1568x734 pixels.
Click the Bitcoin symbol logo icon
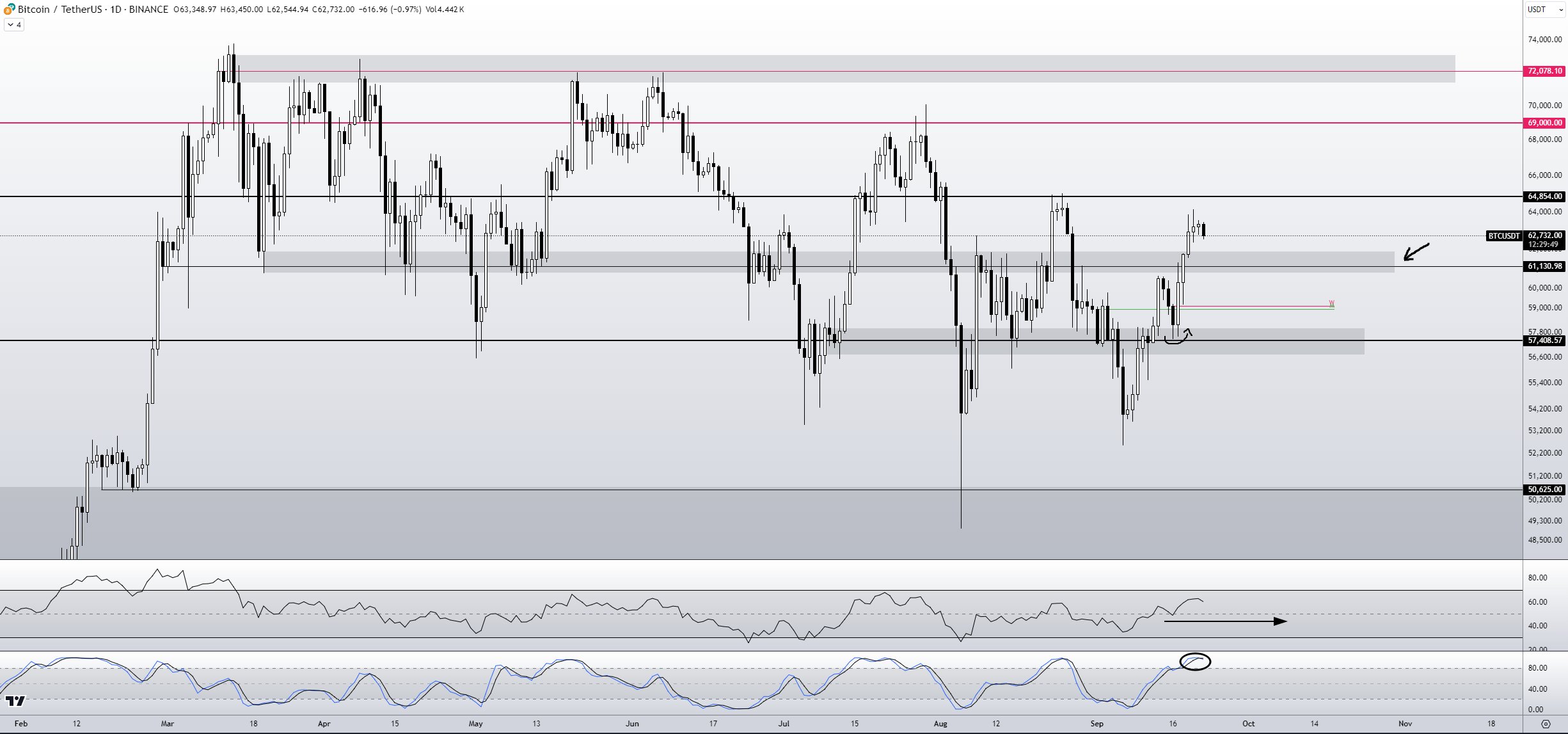click(x=9, y=9)
